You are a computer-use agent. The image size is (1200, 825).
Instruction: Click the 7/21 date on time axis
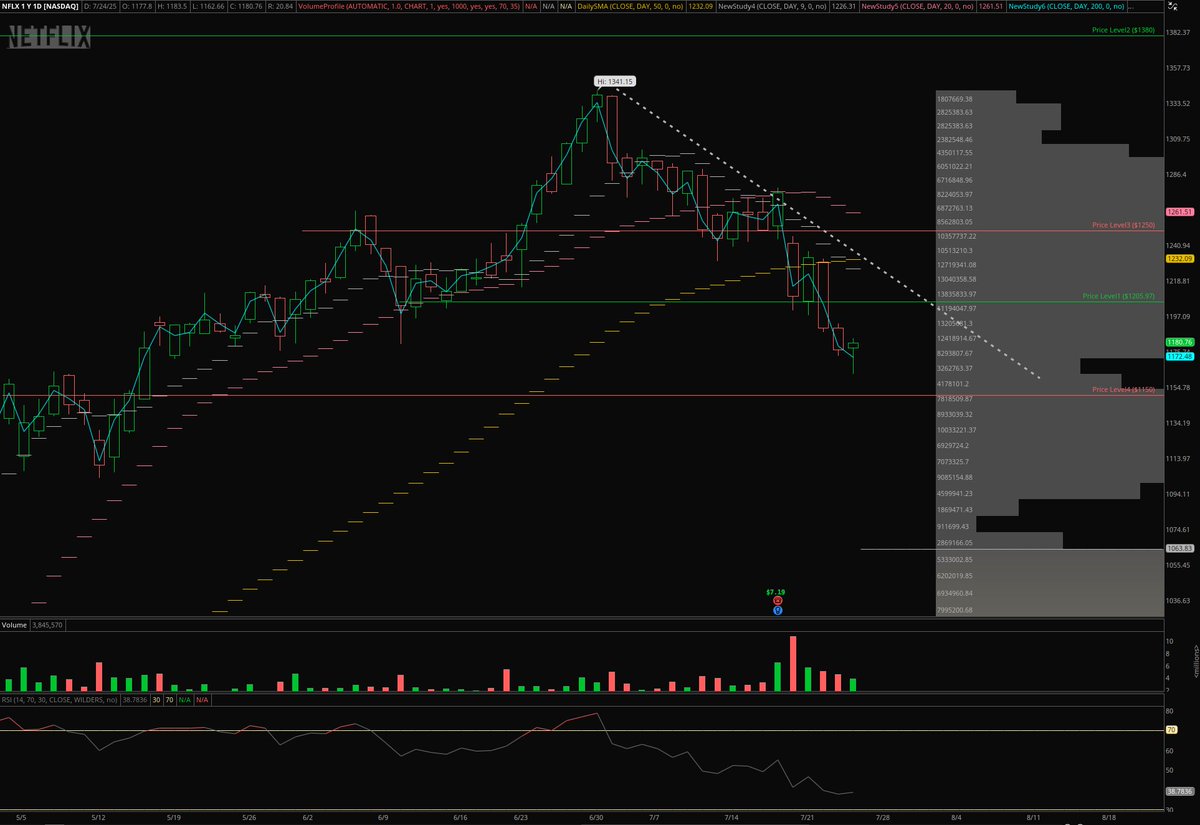click(x=809, y=817)
